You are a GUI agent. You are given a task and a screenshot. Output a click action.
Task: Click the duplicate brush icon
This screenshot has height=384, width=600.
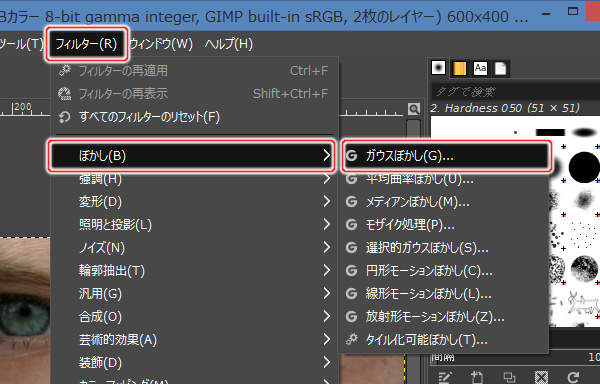(x=509, y=377)
